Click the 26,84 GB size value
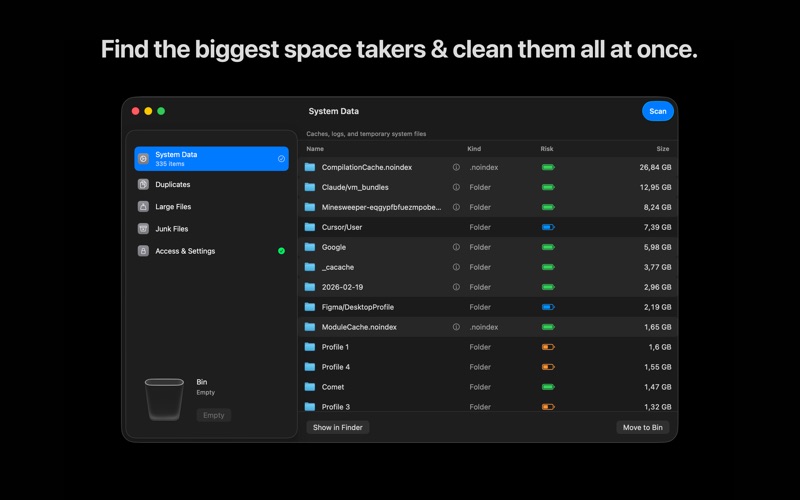Screen dimensions: 800x500 click(655, 167)
